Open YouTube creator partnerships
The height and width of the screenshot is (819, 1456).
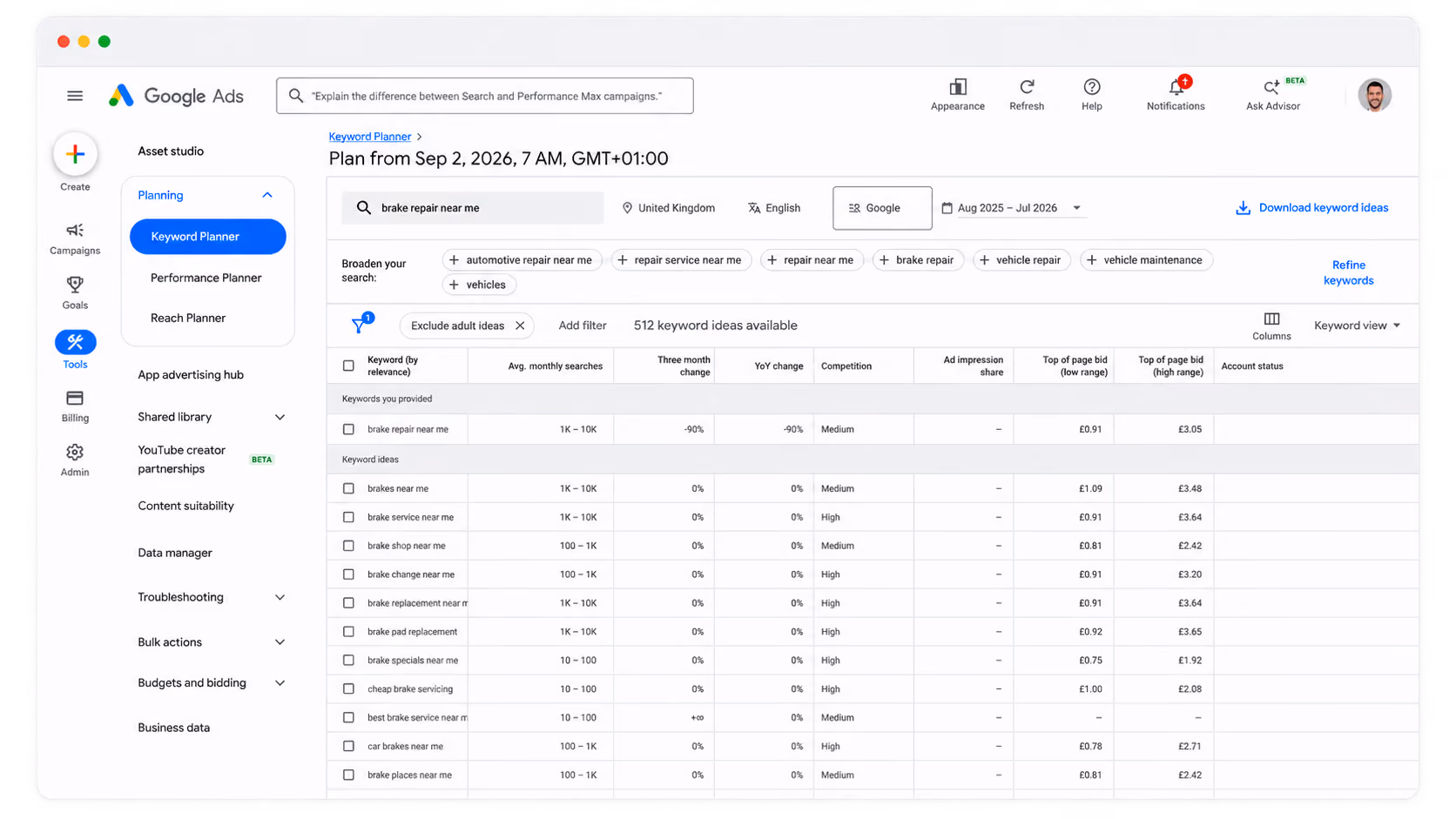pyautogui.click(x=181, y=460)
